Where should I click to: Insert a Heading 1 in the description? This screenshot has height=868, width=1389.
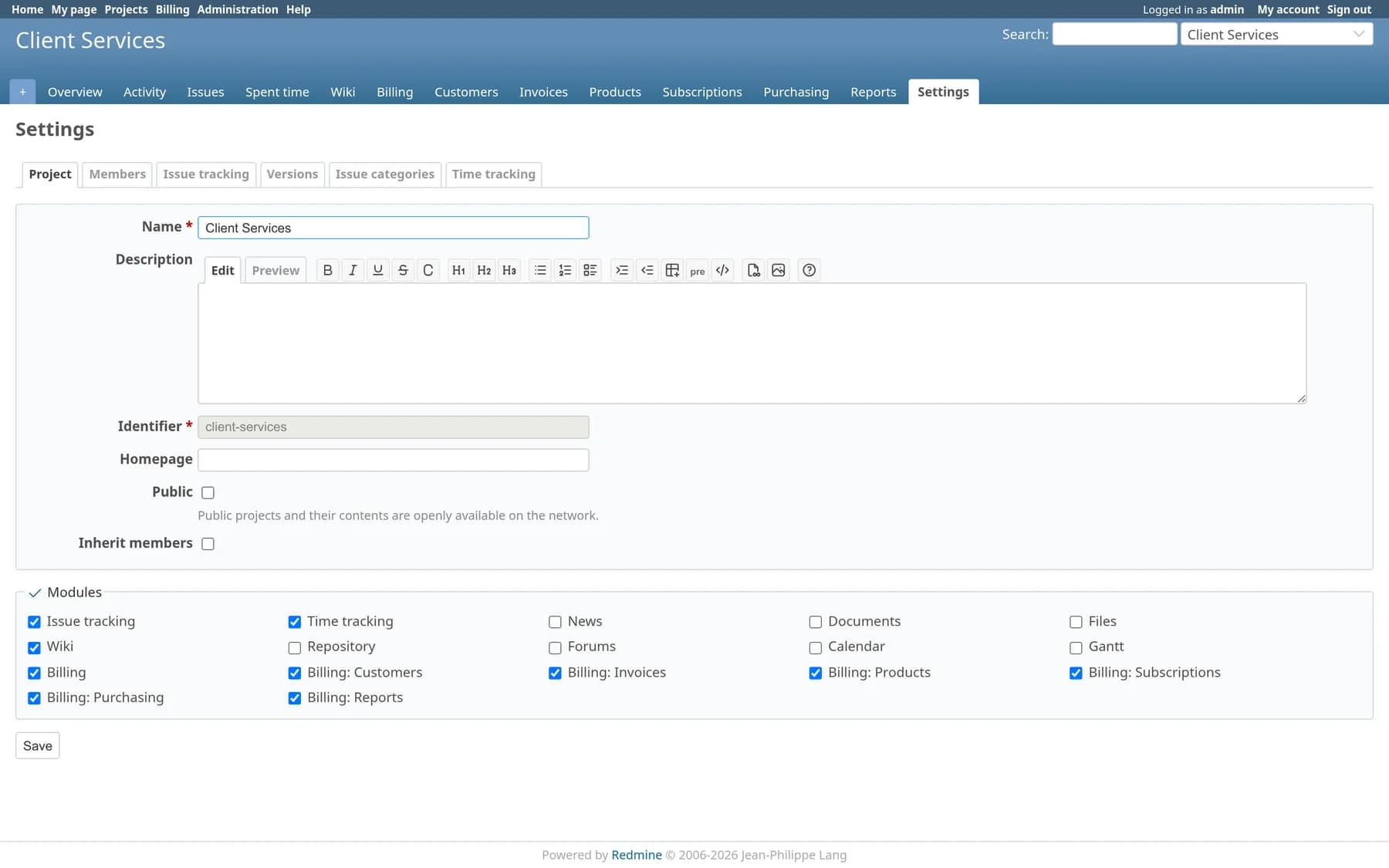(458, 270)
